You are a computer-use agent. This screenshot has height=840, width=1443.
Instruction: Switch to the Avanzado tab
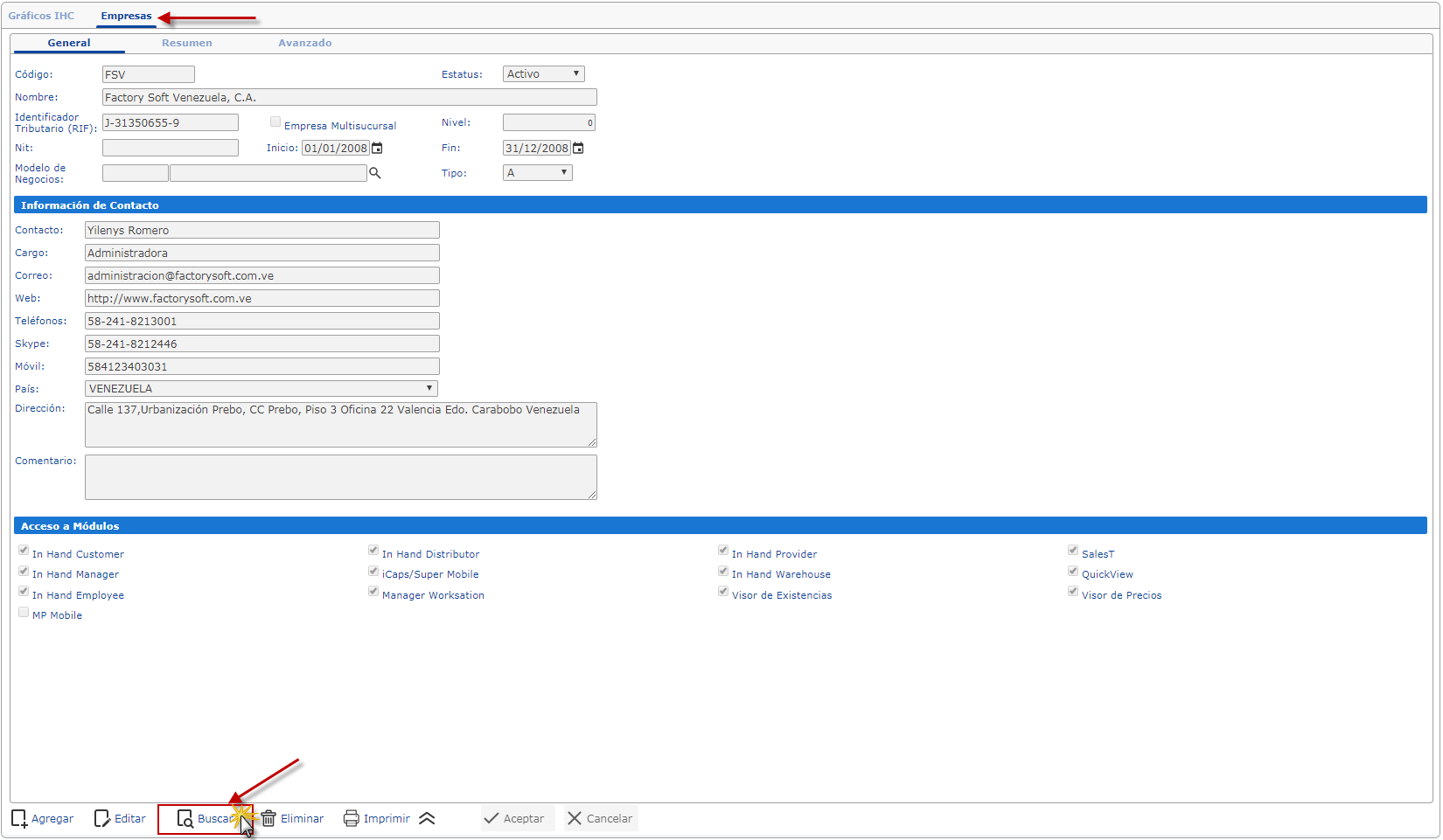click(304, 43)
